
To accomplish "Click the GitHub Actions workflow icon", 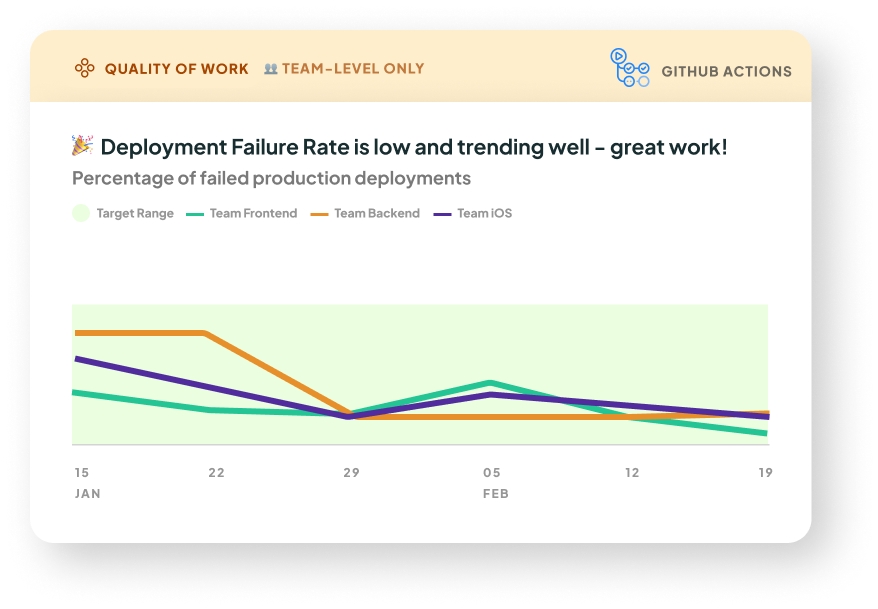I will pos(630,68).
